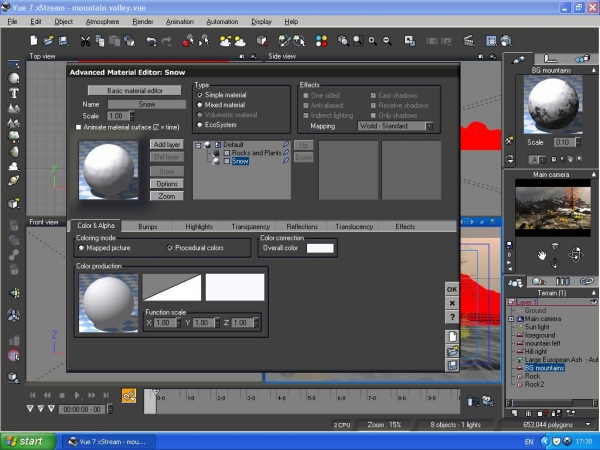The height and width of the screenshot is (450, 600).
Task: Click the Save toolbar icon
Action: (x=63, y=41)
